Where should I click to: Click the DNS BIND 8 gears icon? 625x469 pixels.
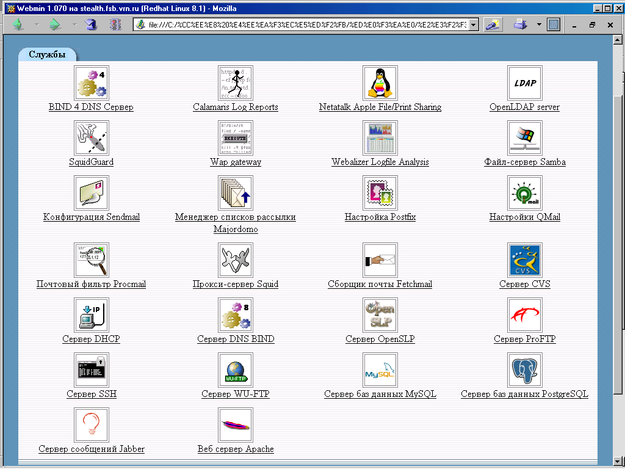click(x=236, y=315)
